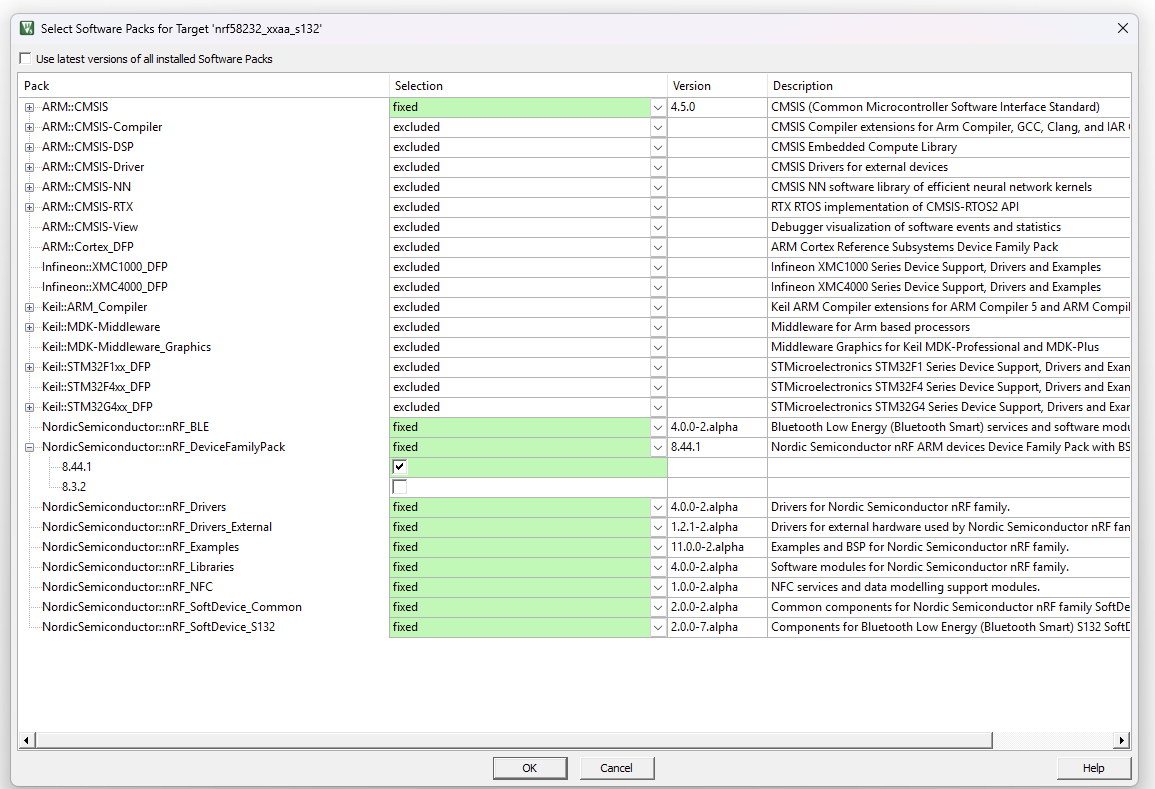Screen dimensions: 1155x789
Task: Uncheck the 8.44.1 version checkbox
Action: coord(400,467)
